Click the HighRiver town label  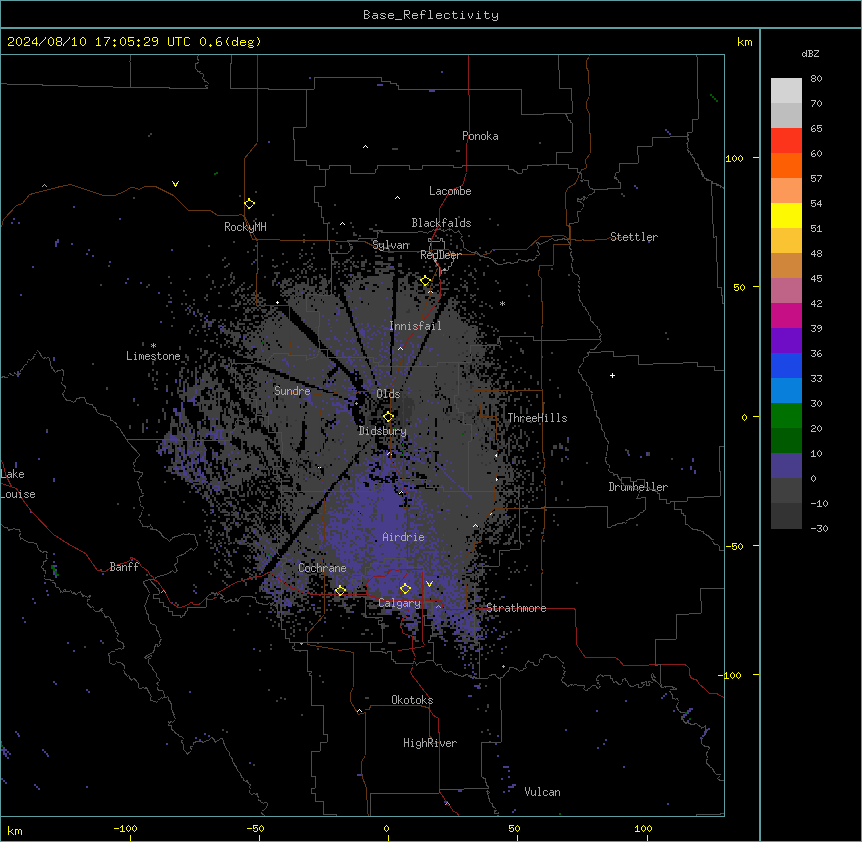point(430,743)
